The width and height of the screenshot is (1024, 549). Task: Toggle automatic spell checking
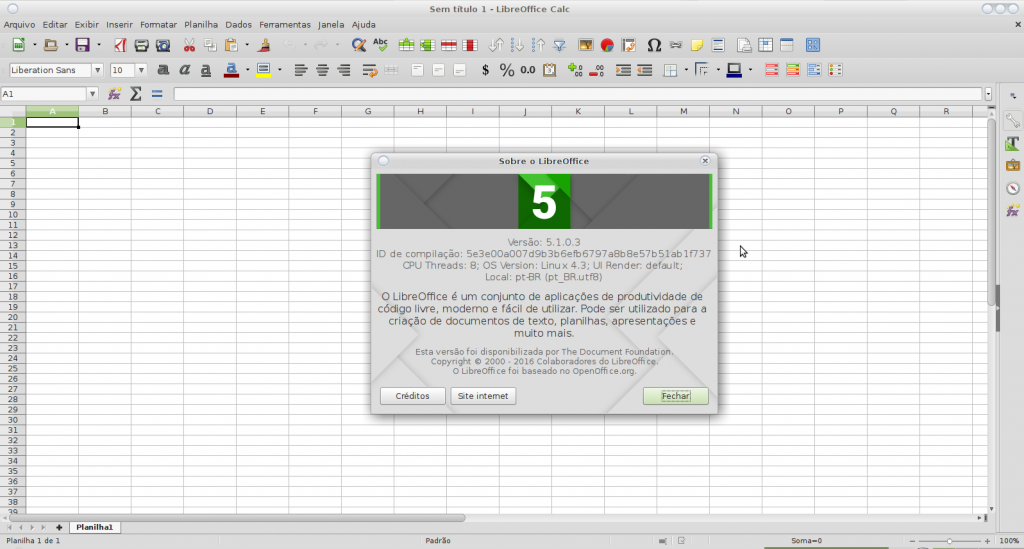pos(380,45)
